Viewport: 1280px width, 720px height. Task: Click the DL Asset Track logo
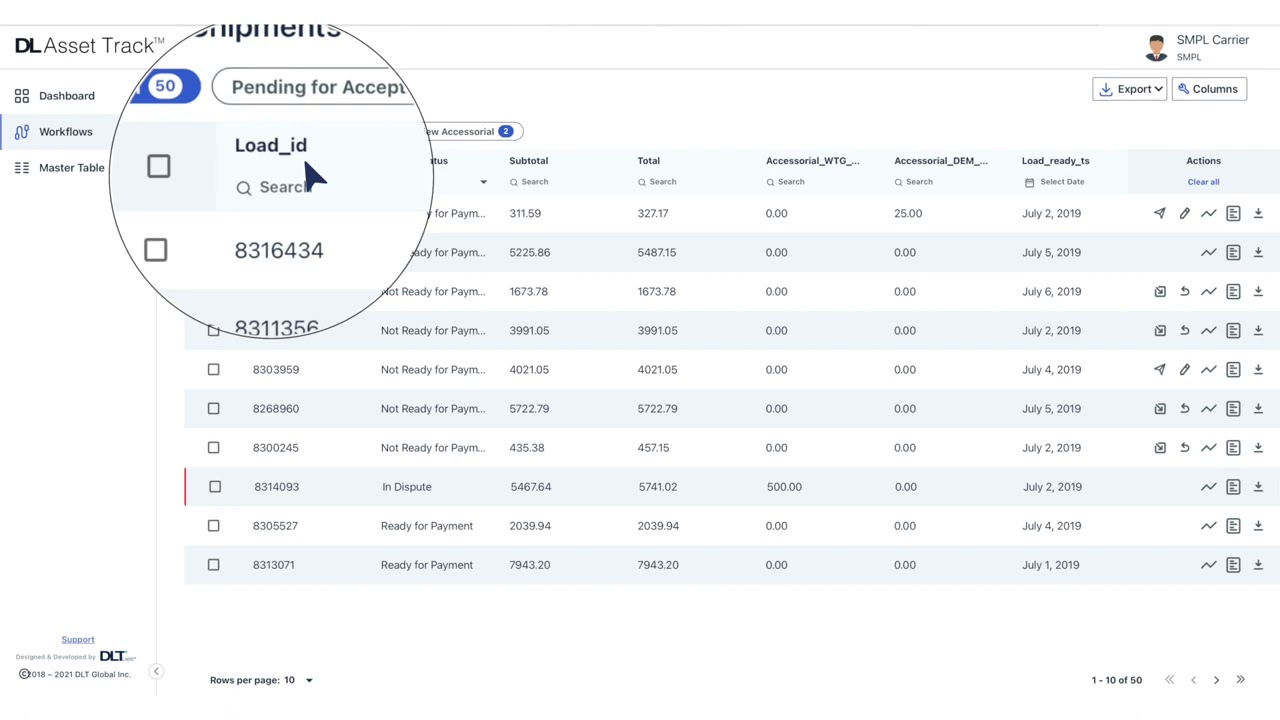[90, 46]
